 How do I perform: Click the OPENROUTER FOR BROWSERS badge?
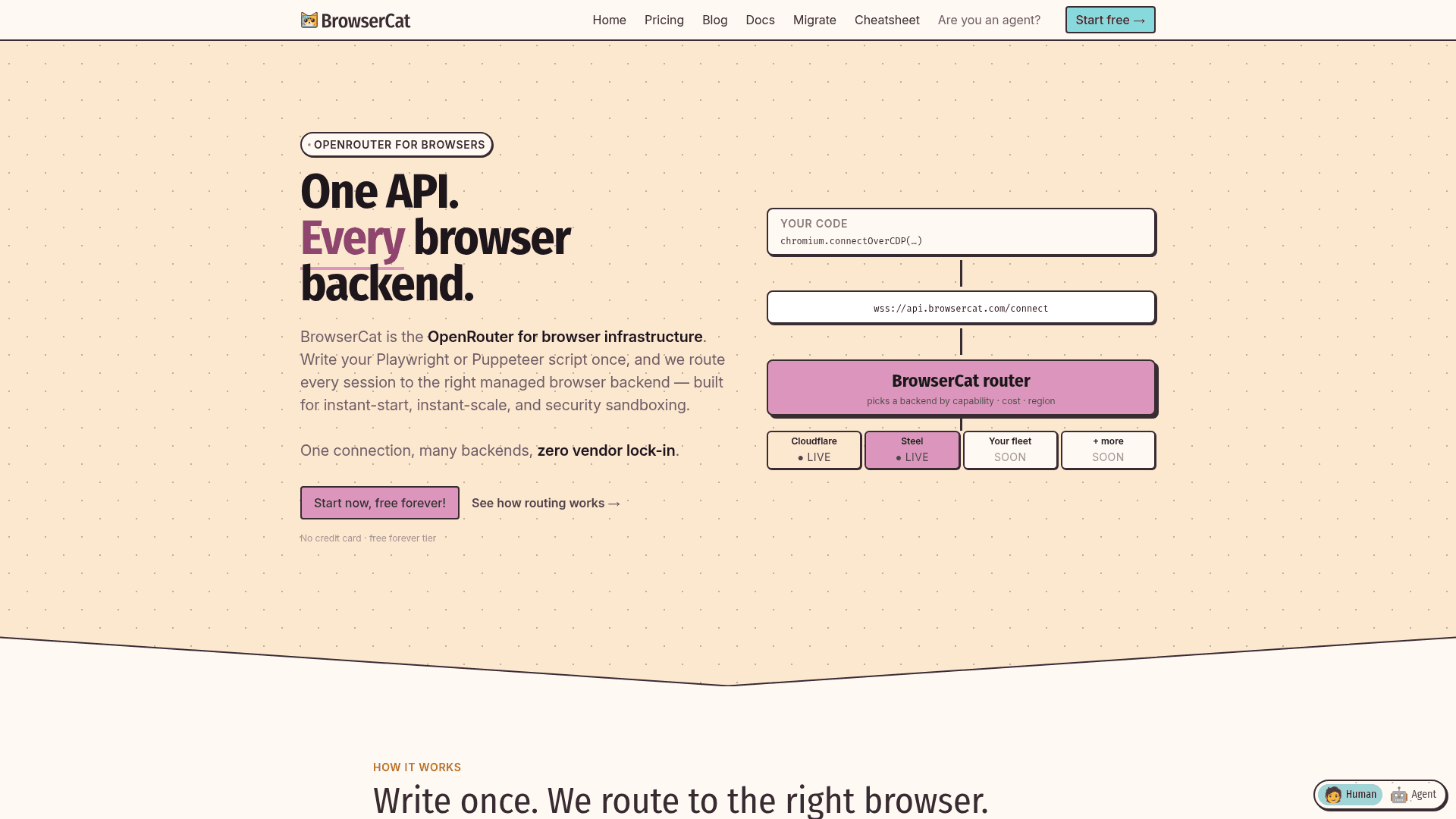pos(397,145)
